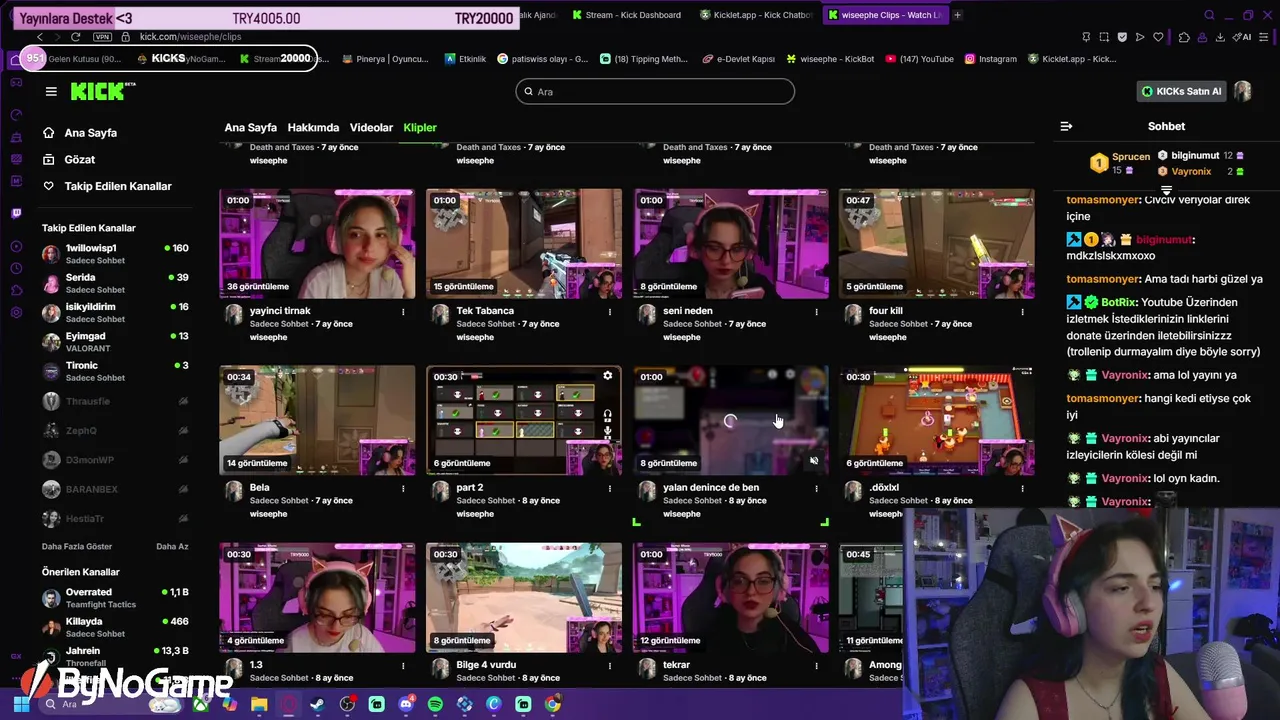Open Serida followed channel
The height and width of the screenshot is (720, 1280).
tap(115, 283)
